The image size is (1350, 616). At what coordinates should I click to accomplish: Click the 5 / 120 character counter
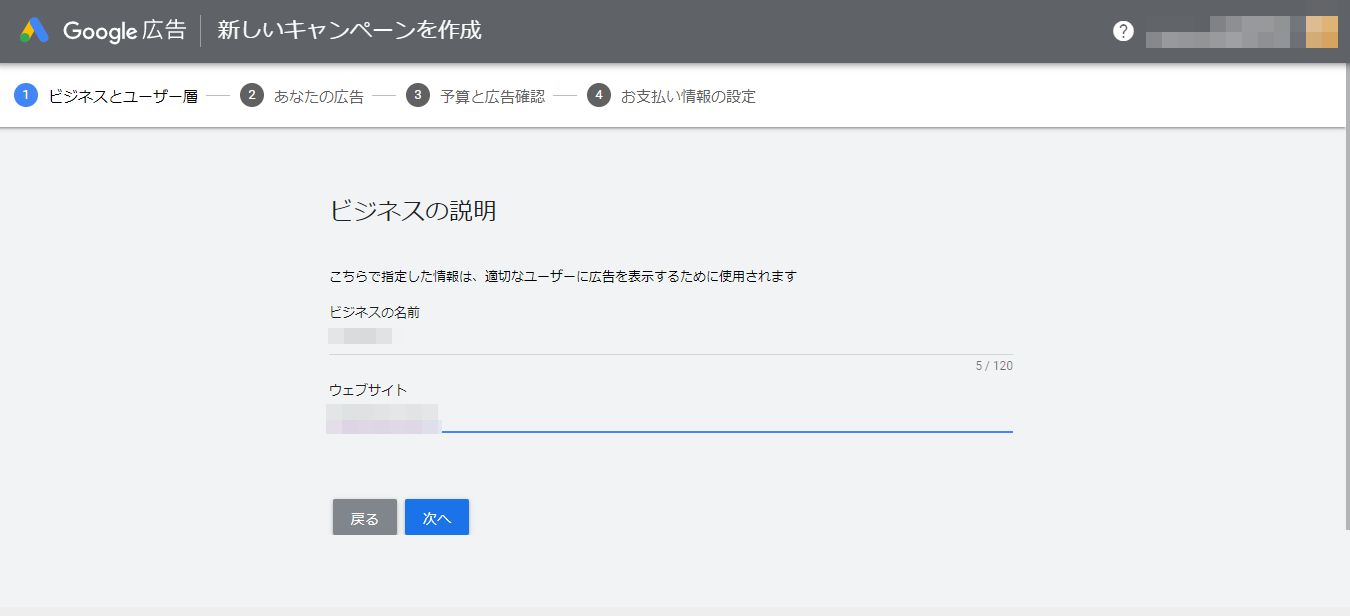tap(994, 366)
